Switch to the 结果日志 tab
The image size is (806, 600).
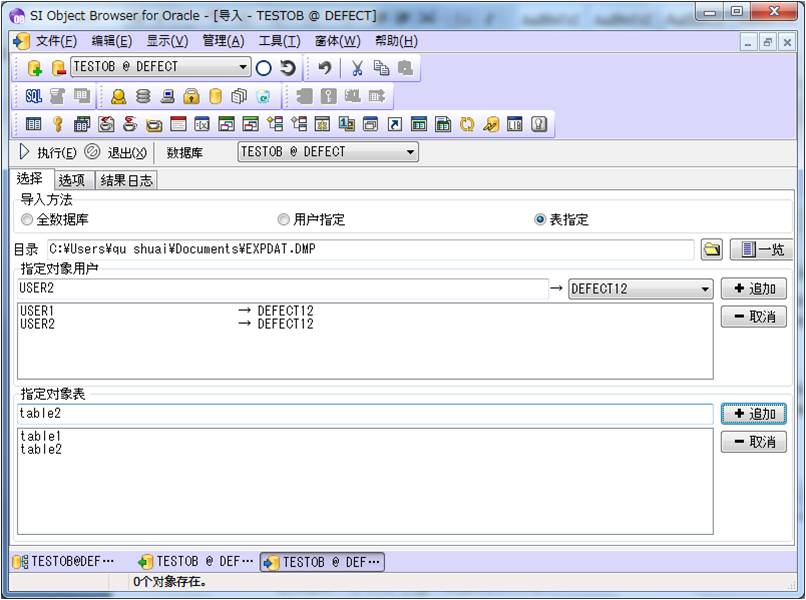point(127,180)
